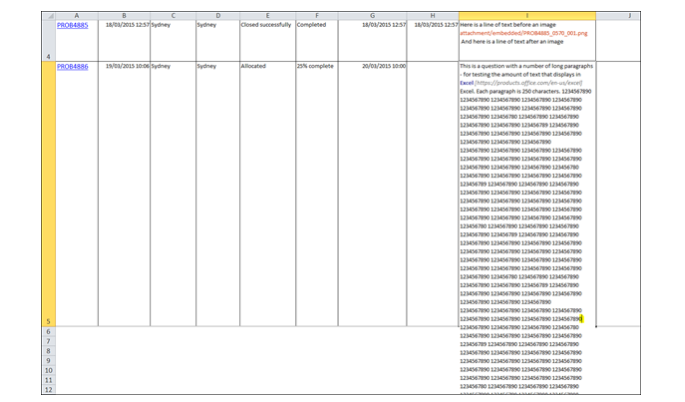Select column B header

click(x=125, y=16)
